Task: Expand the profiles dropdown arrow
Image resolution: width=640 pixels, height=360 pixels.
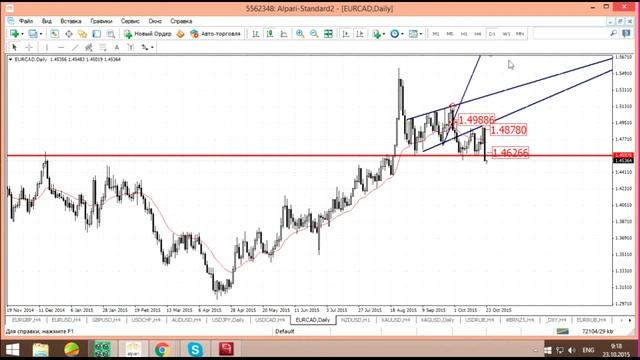Action: pos(41,34)
